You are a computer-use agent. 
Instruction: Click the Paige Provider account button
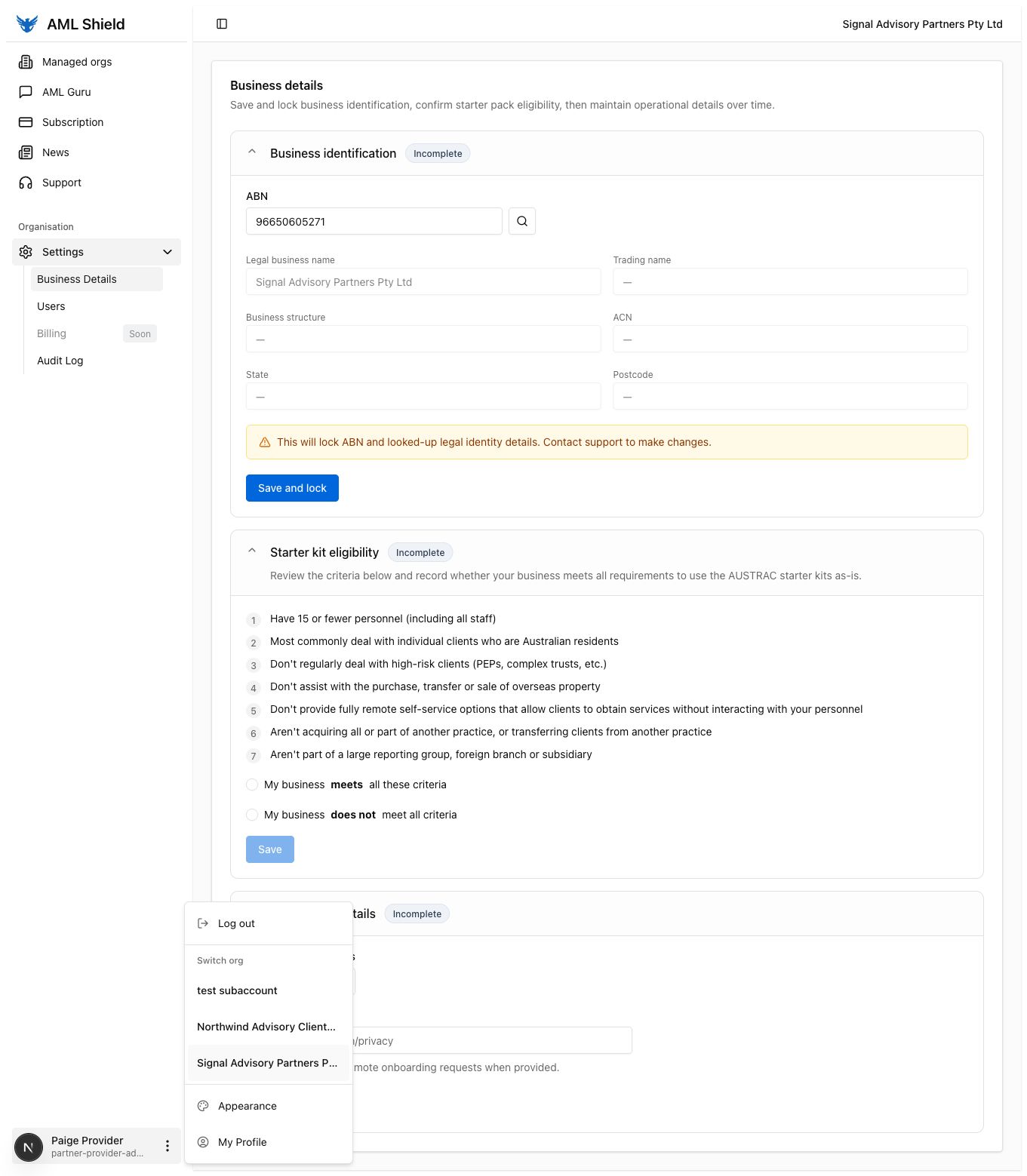pos(97,1147)
